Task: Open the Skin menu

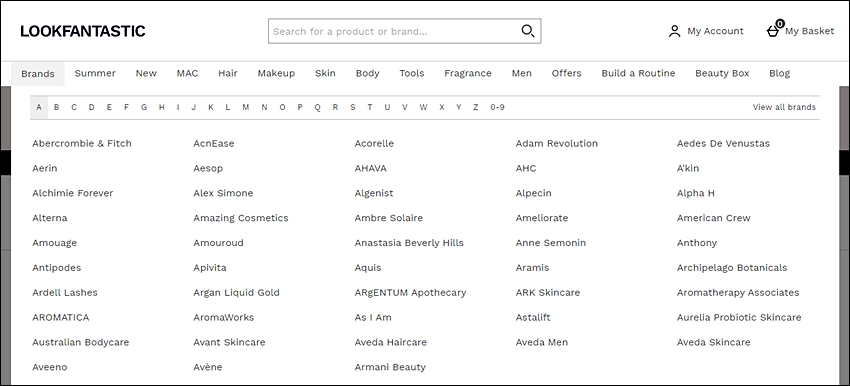Action: [325, 73]
